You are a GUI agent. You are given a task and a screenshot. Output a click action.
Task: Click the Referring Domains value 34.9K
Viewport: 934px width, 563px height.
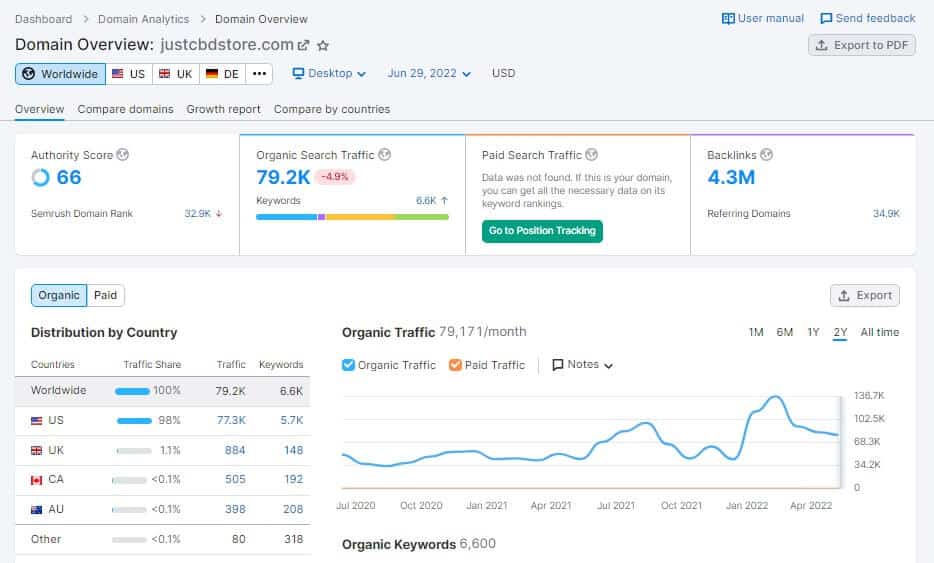click(x=886, y=213)
